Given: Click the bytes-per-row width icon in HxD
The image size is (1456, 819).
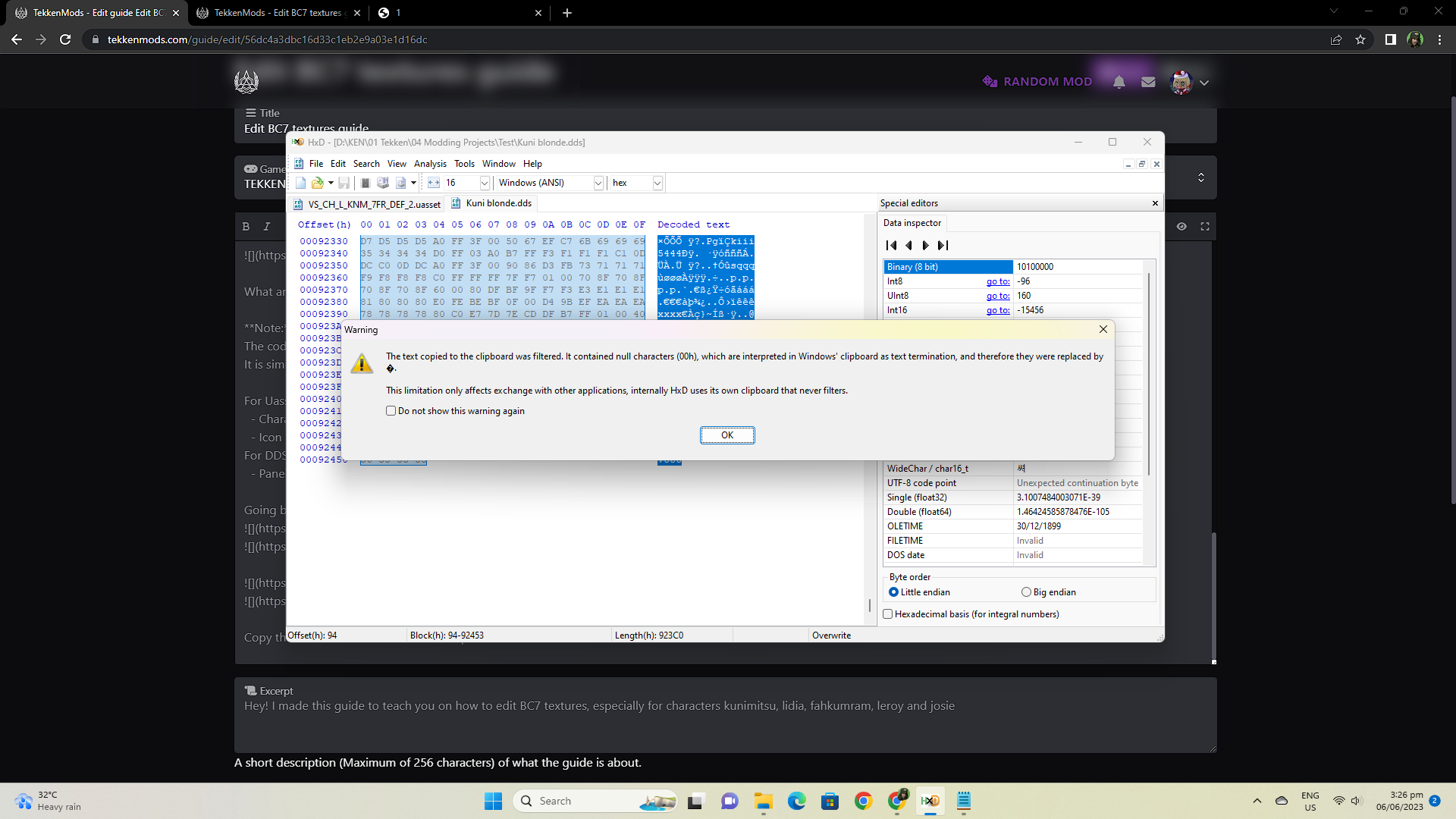Looking at the screenshot, I should [434, 183].
